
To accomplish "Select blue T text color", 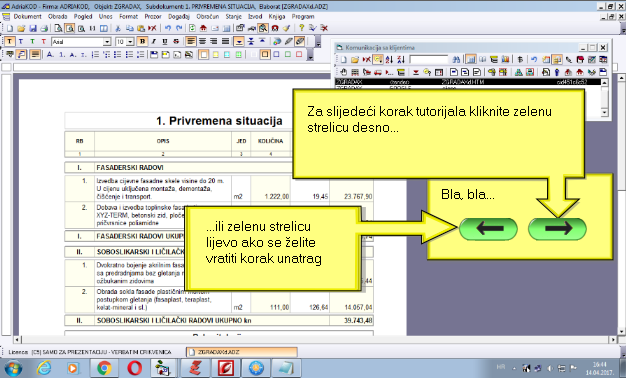I will [21, 42].
